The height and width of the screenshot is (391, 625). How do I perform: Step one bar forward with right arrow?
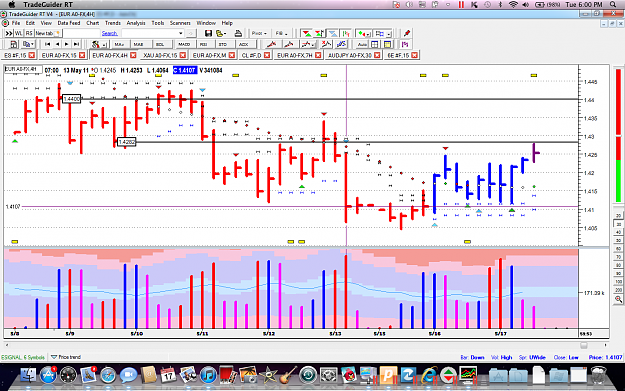point(67,44)
